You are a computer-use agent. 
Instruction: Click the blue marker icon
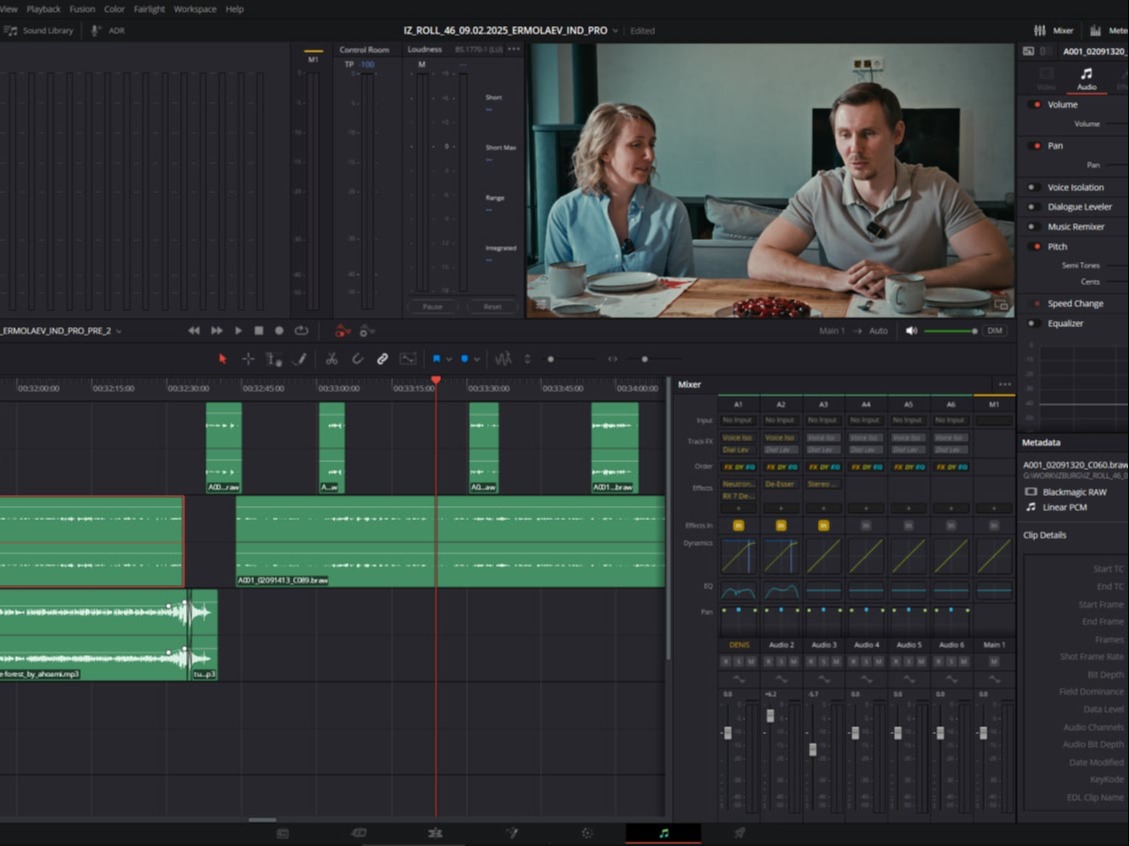click(x=464, y=359)
